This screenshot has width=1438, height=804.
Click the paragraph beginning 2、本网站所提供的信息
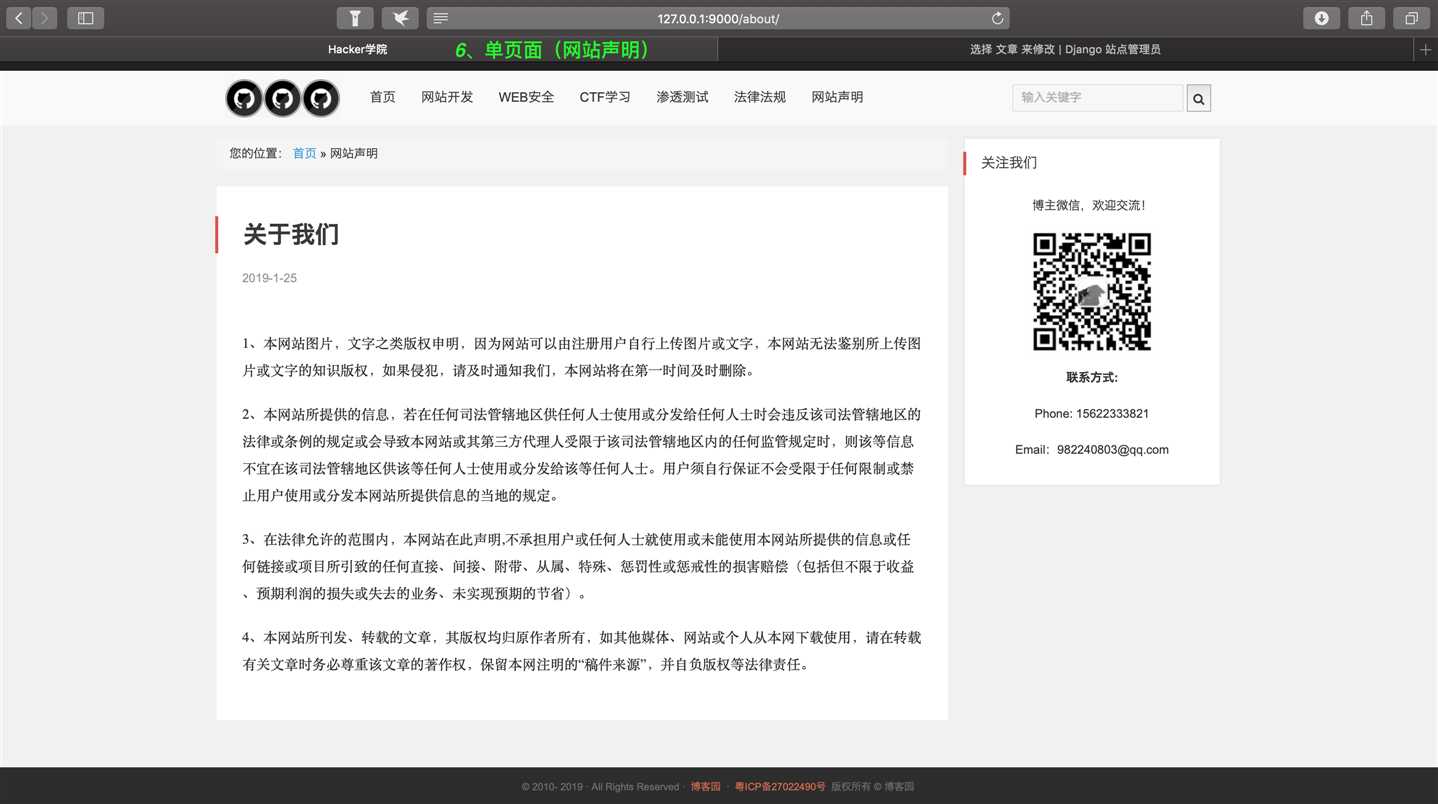pos(582,455)
